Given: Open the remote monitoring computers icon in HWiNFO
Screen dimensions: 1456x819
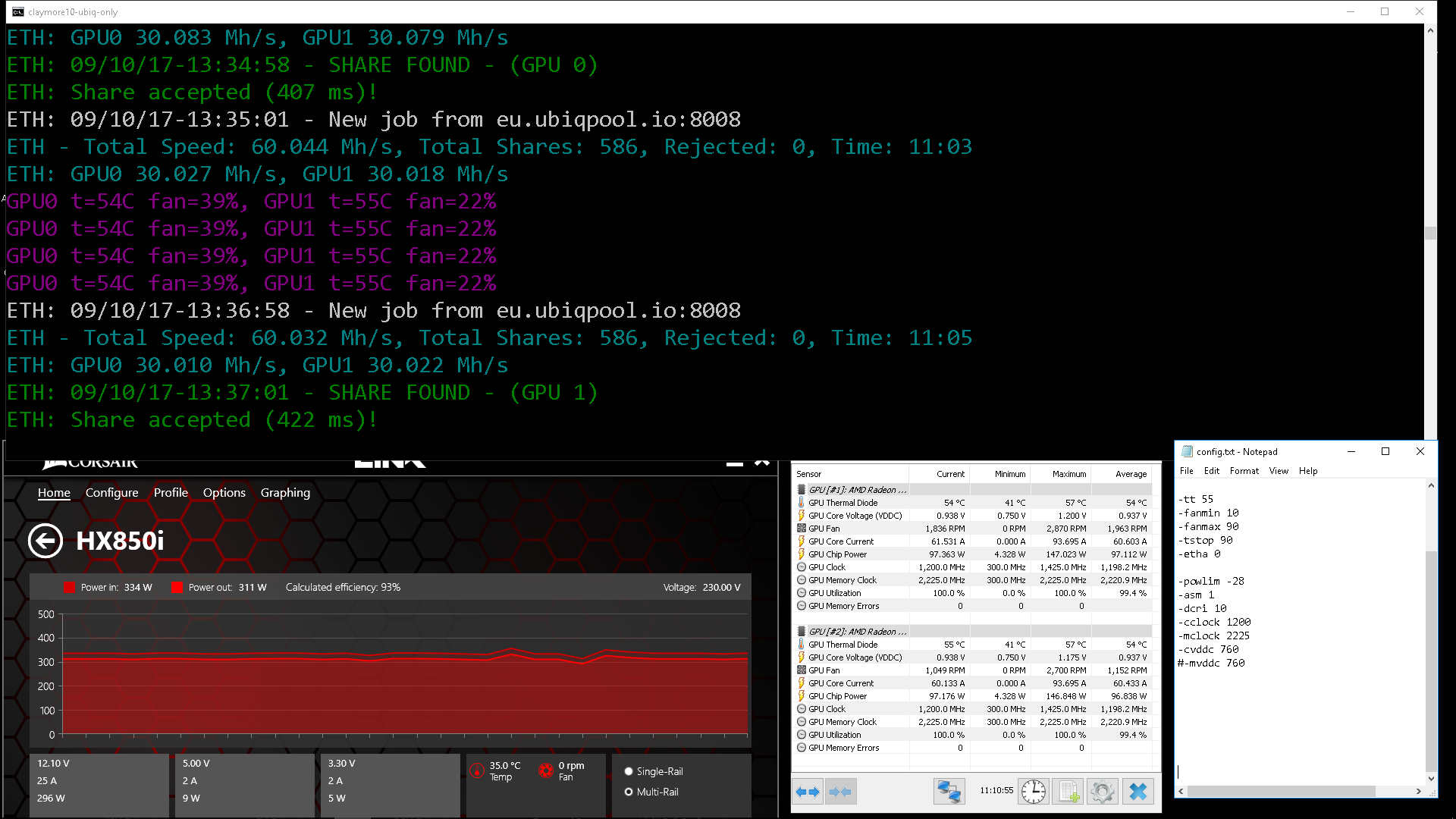Looking at the screenshot, I should [x=949, y=792].
